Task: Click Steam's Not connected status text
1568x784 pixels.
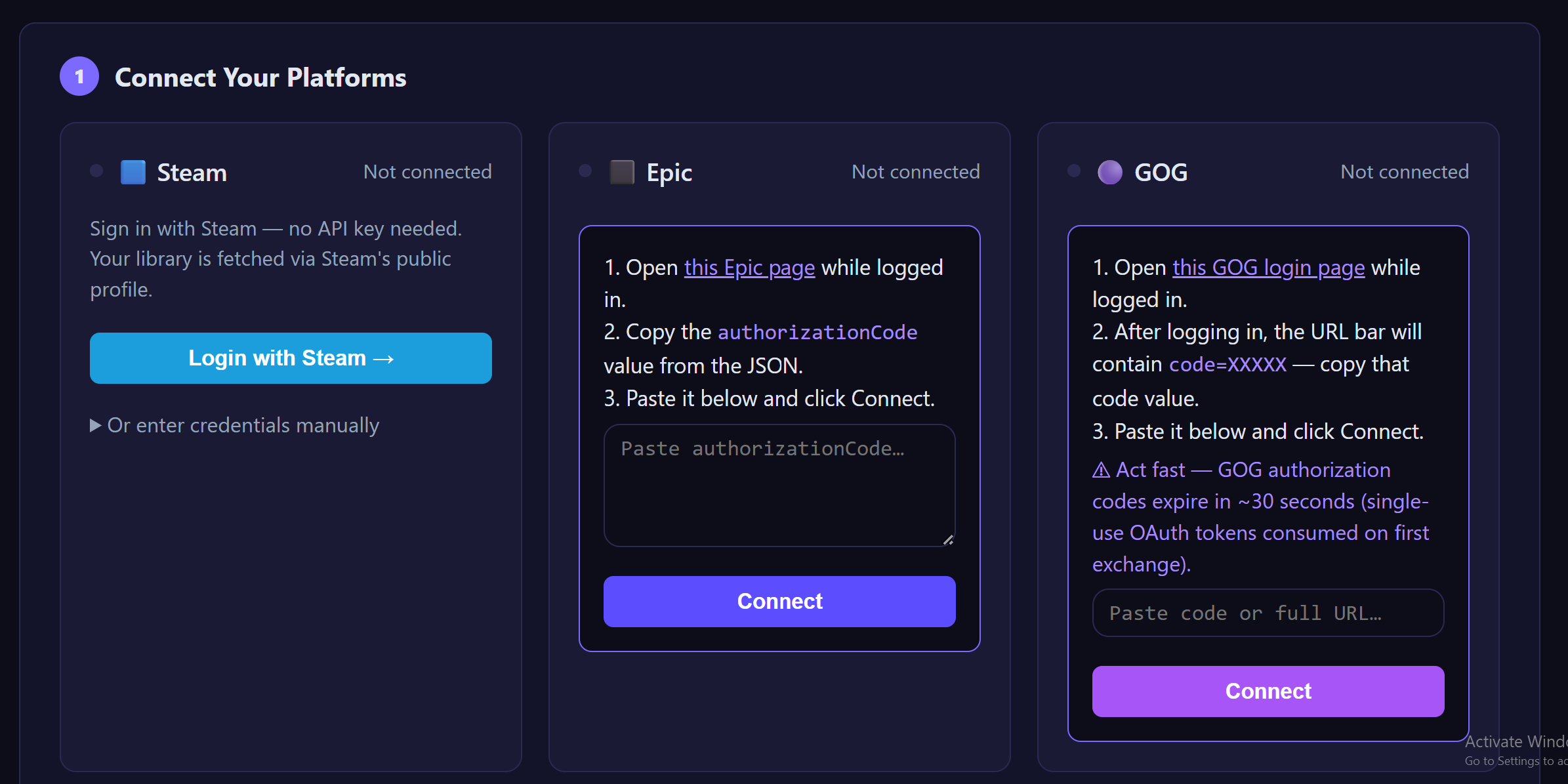Action: coord(428,172)
